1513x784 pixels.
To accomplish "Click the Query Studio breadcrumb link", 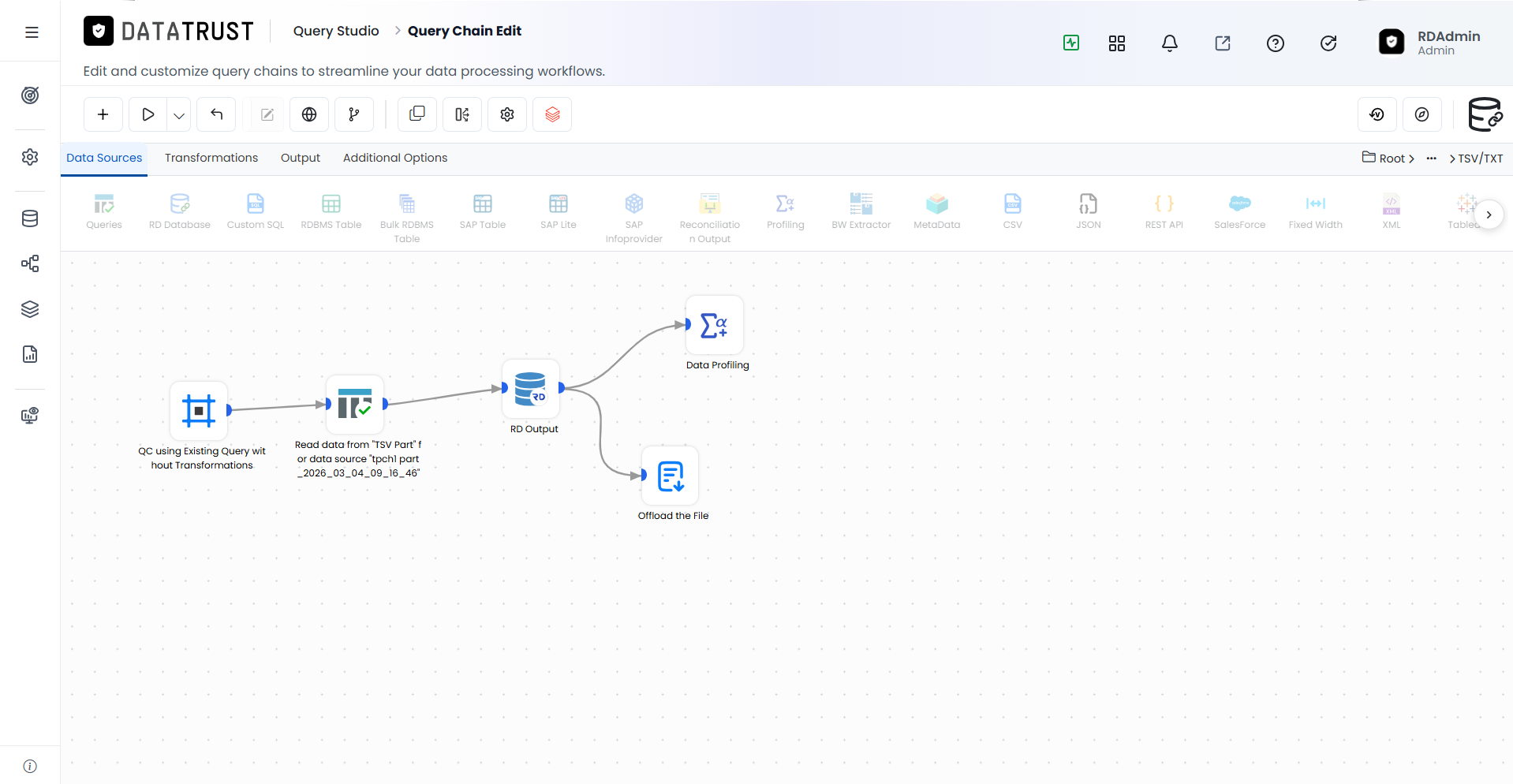I will pos(336,31).
